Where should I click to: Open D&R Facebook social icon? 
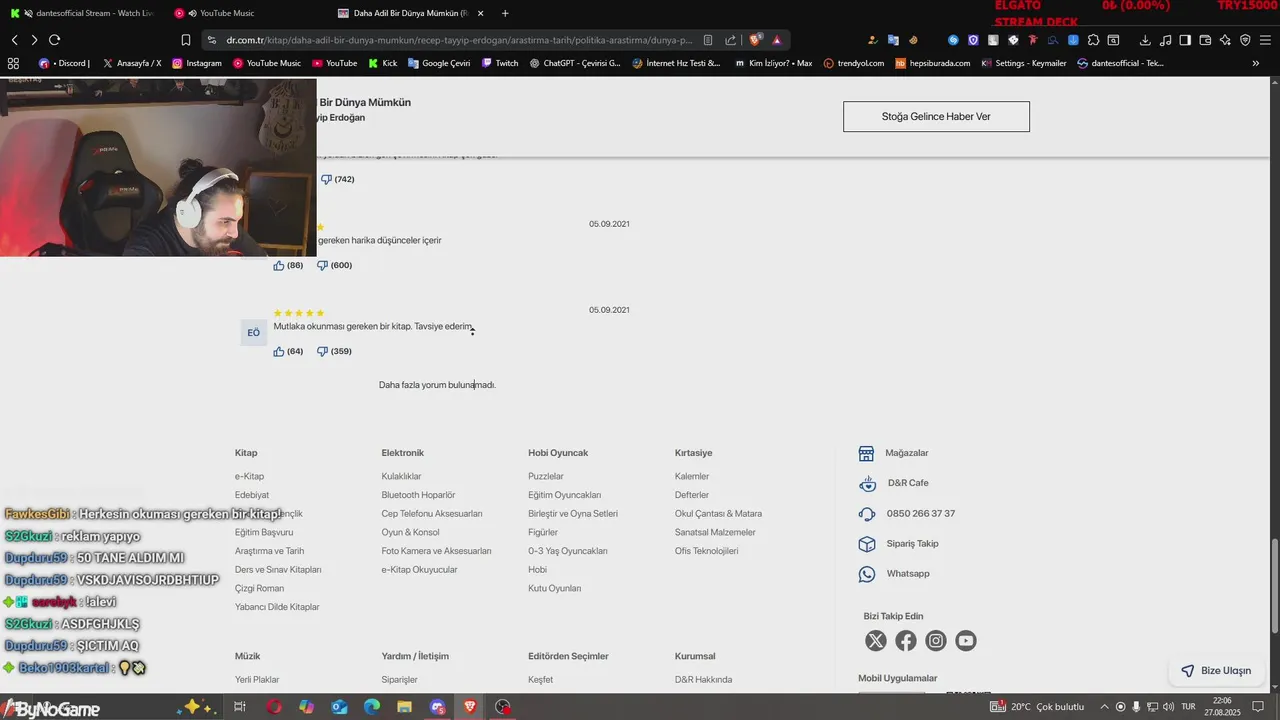[906, 641]
